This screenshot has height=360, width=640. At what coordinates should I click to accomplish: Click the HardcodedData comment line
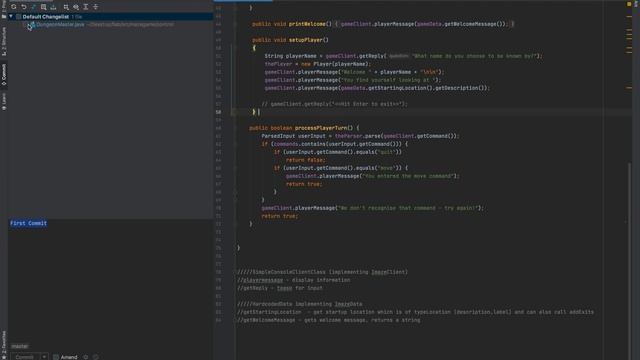click(300, 304)
